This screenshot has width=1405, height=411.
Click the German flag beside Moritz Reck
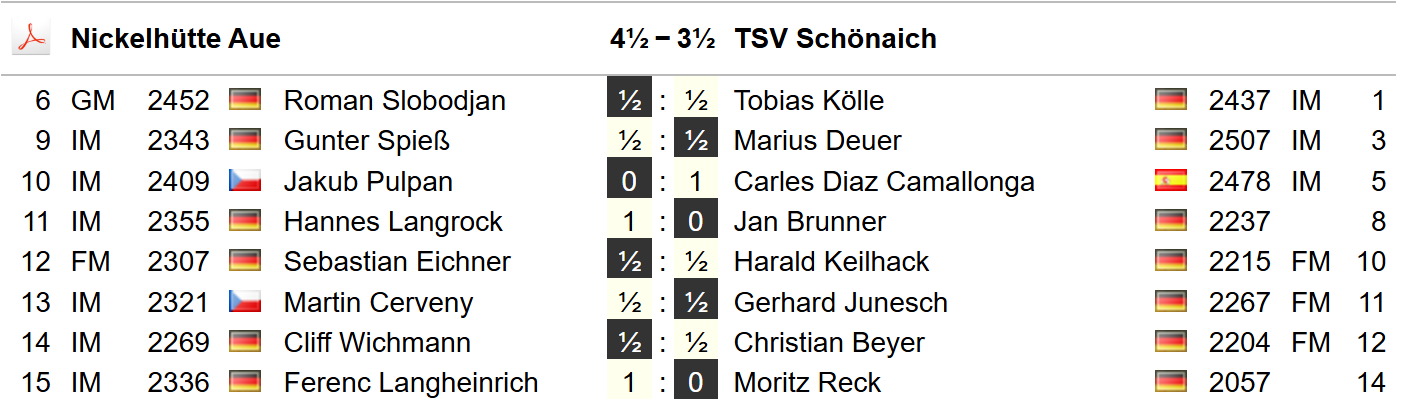tap(1170, 383)
